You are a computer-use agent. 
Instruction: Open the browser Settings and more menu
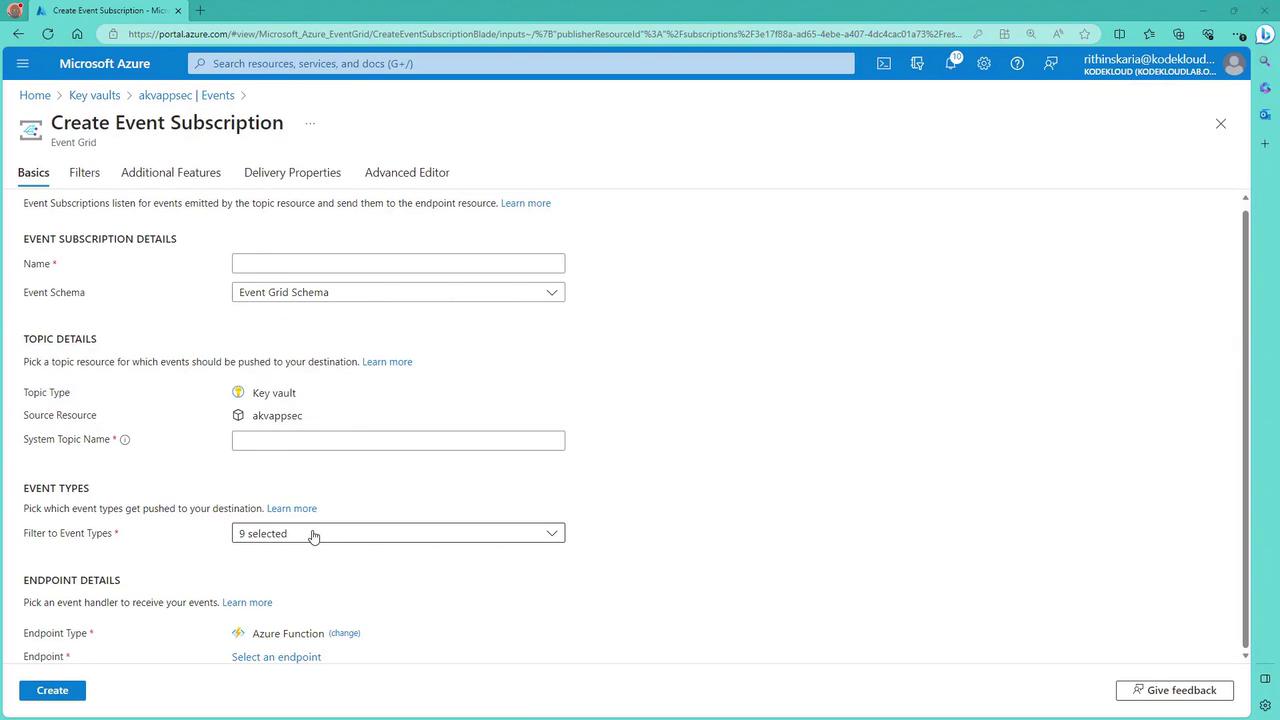click(x=1238, y=34)
